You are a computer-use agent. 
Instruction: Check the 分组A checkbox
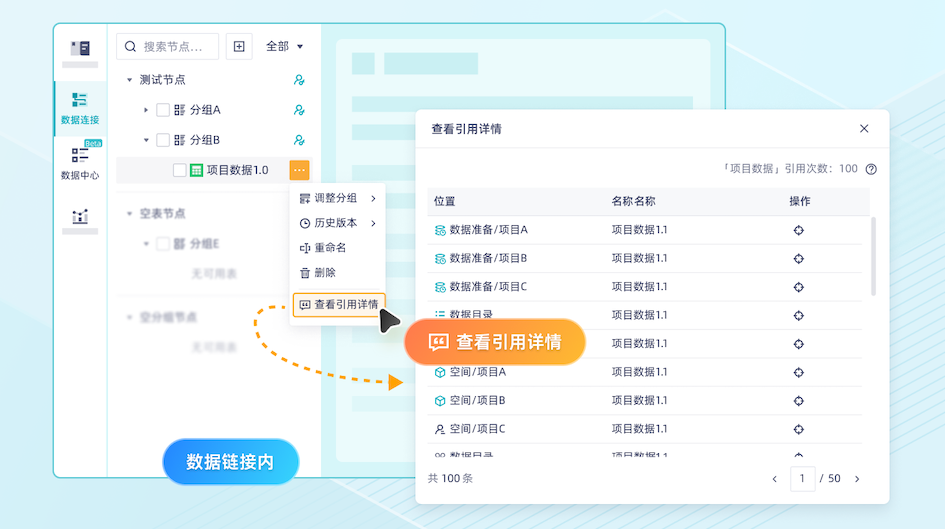click(x=163, y=110)
